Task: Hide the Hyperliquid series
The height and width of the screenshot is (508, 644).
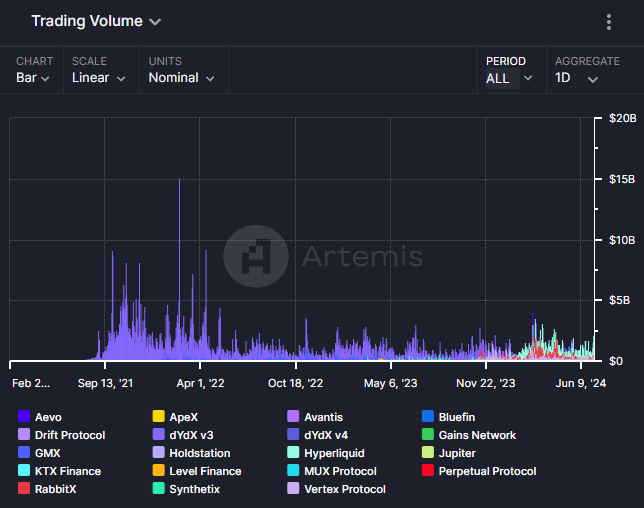Action: (336, 453)
